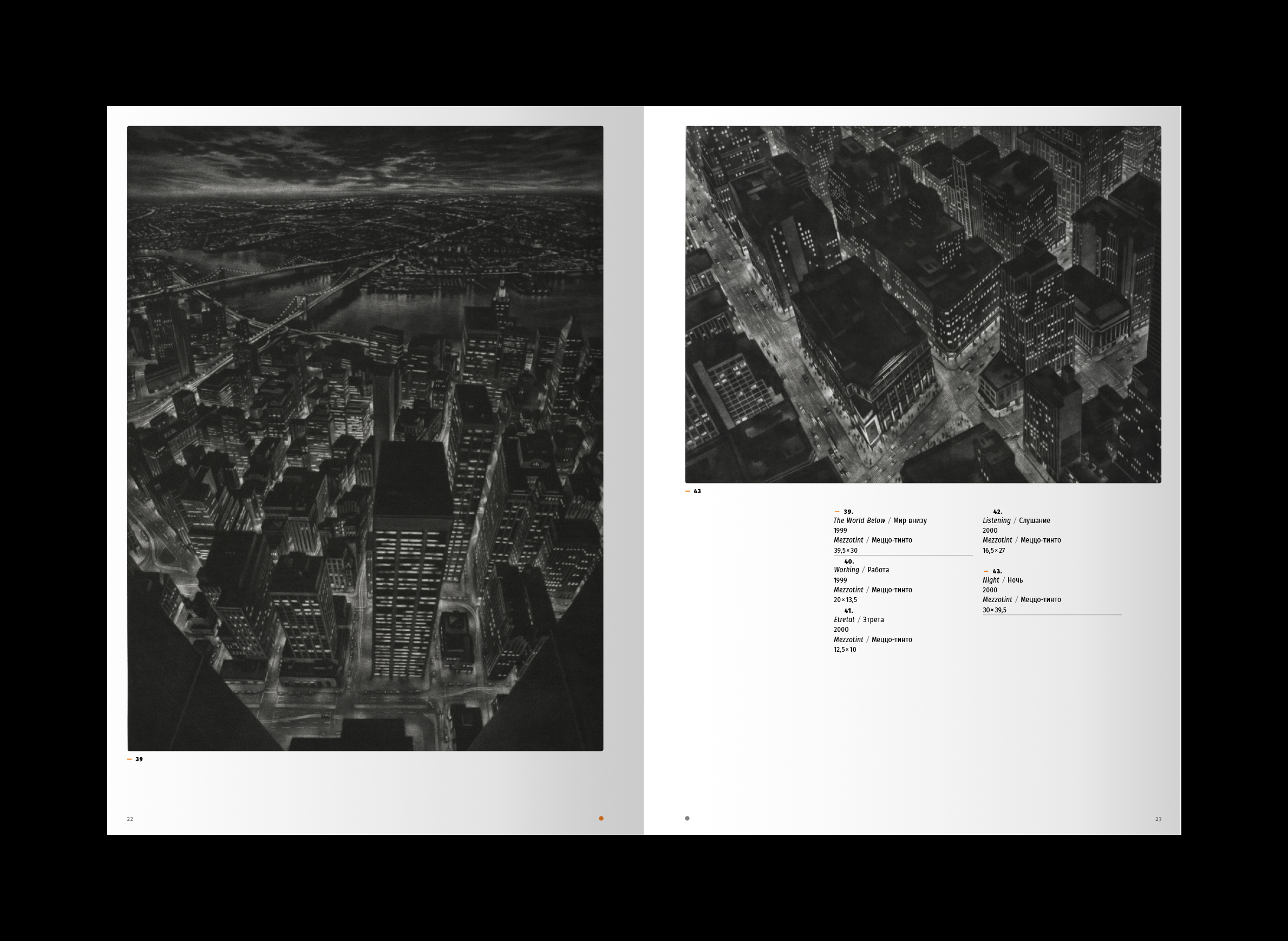Click the gray dot on page 23
This screenshot has width=1288, height=941.
pyautogui.click(x=687, y=818)
